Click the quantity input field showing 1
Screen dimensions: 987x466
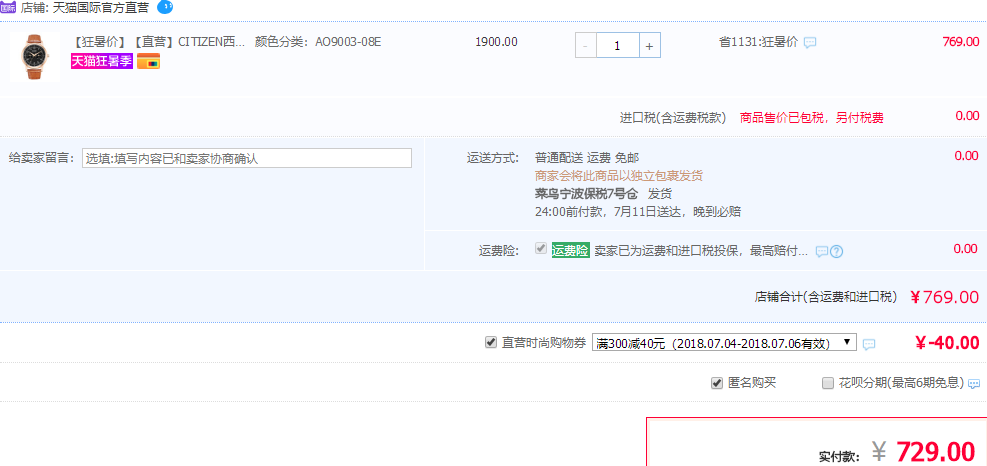pyautogui.click(x=618, y=45)
